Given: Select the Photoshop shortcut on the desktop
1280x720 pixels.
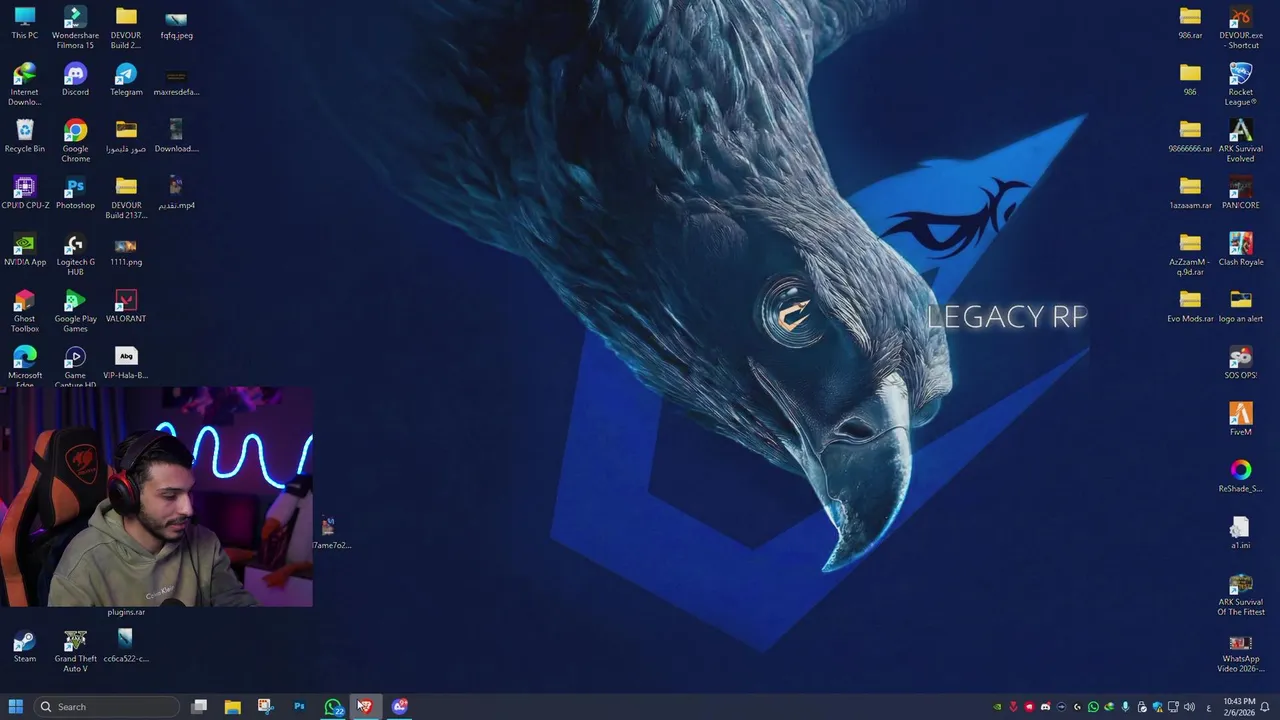Looking at the screenshot, I should (x=75, y=194).
